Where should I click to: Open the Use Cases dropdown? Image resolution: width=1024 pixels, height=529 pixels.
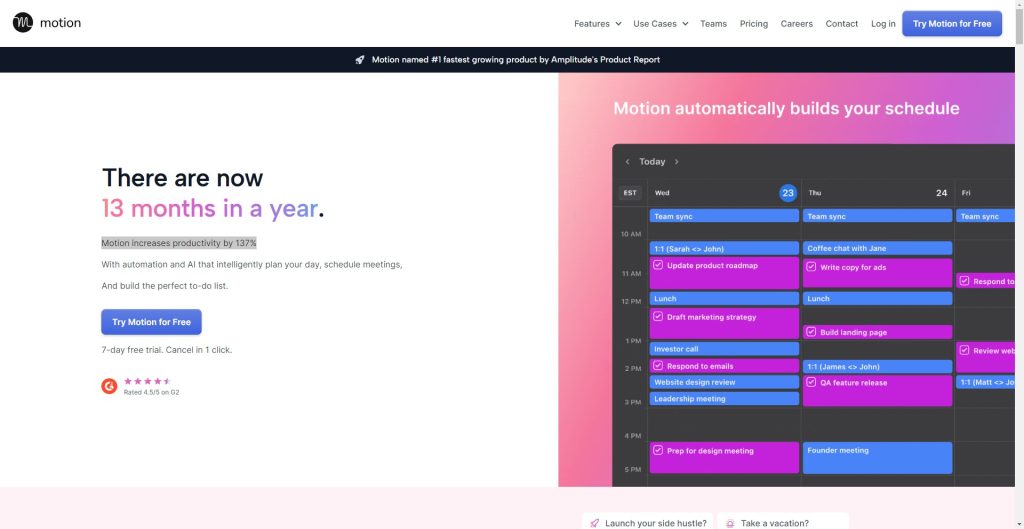pos(660,24)
